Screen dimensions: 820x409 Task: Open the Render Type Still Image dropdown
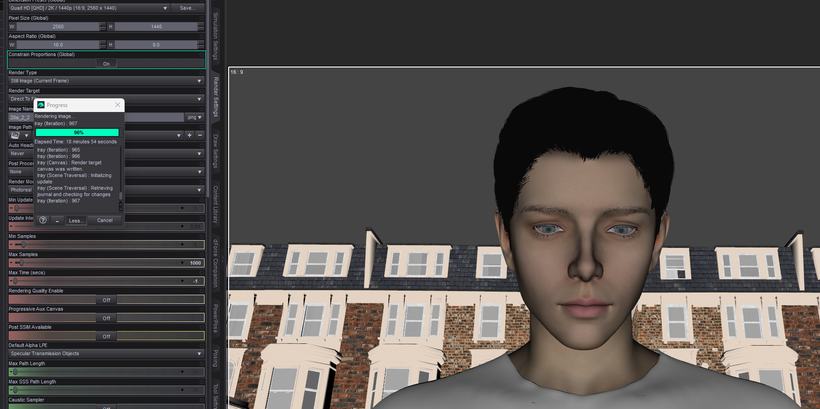[106, 81]
